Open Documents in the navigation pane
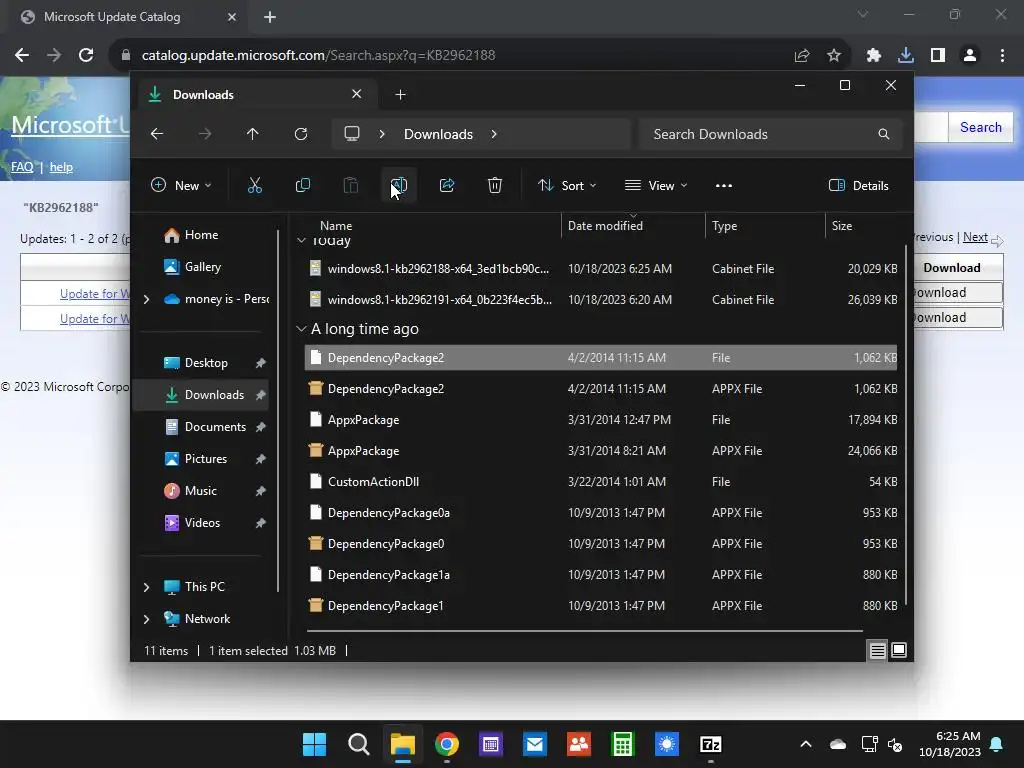 [215, 427]
